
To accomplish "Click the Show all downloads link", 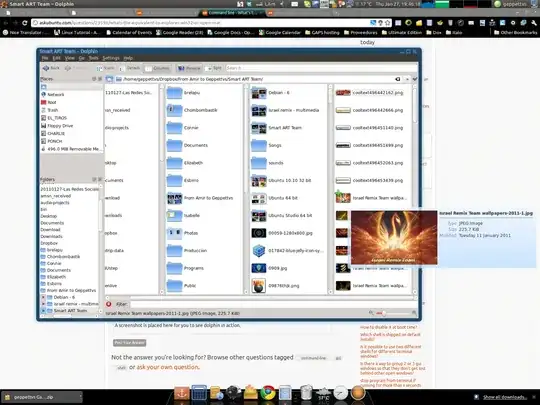I will 504,397.
